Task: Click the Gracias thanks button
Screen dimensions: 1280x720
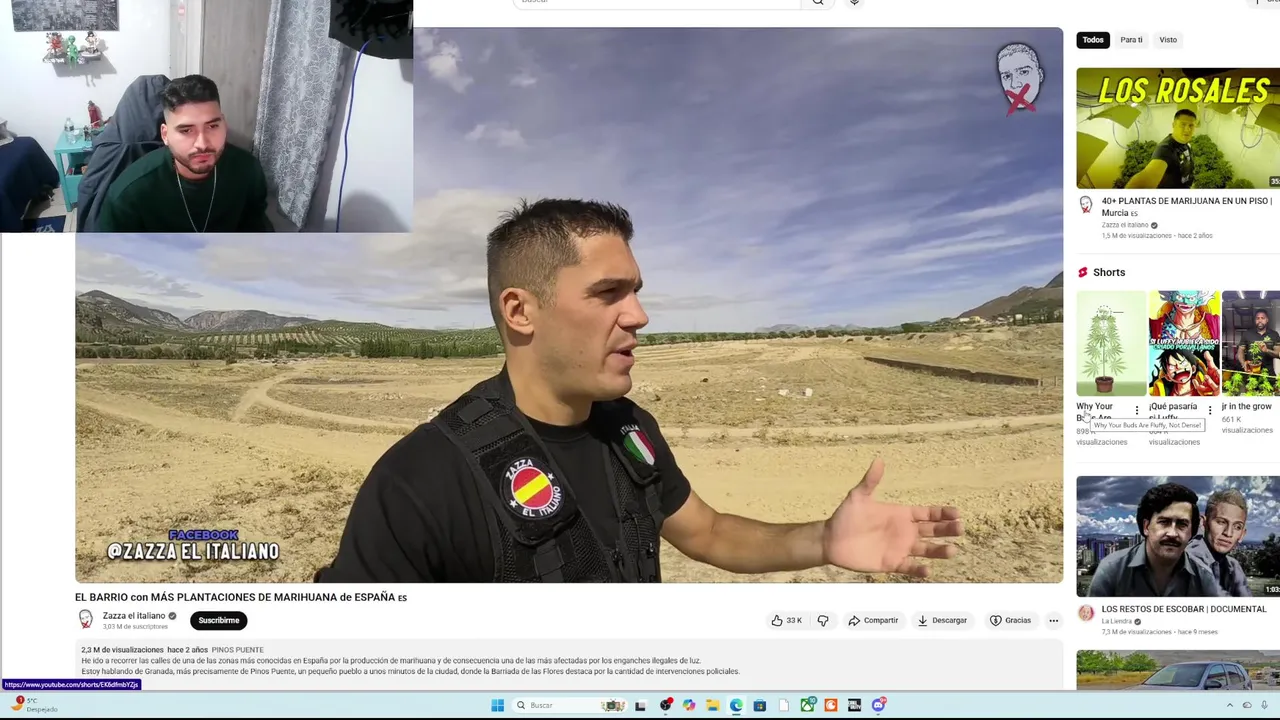Action: [x=1010, y=620]
